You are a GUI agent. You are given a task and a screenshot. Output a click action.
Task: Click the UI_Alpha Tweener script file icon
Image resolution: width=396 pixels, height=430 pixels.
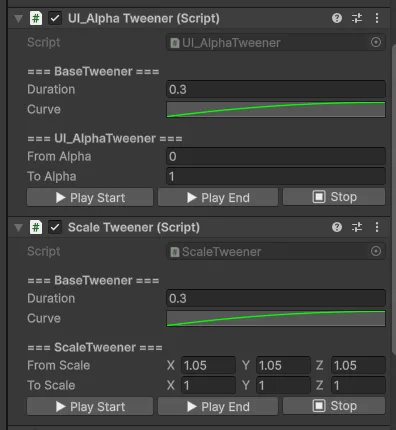click(36, 18)
